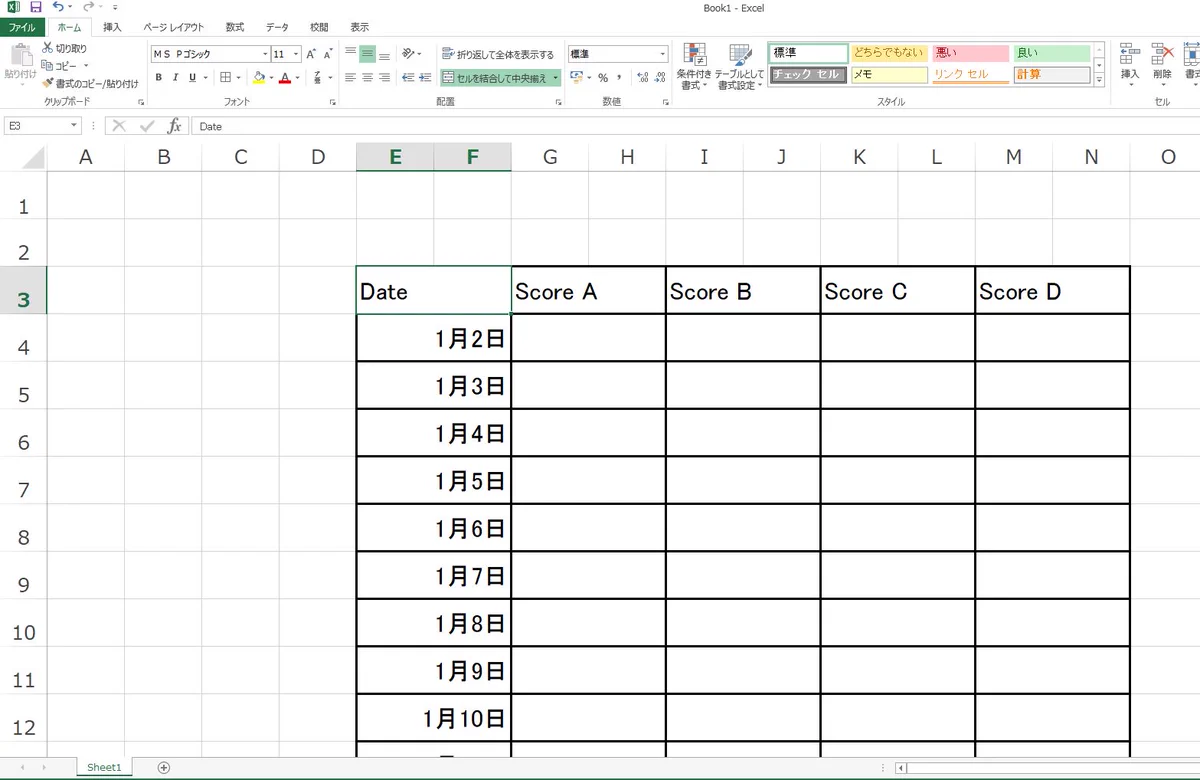Viewport: 1200px width, 780px height.
Task: Open number format dialog launcher
Action: 665,102
